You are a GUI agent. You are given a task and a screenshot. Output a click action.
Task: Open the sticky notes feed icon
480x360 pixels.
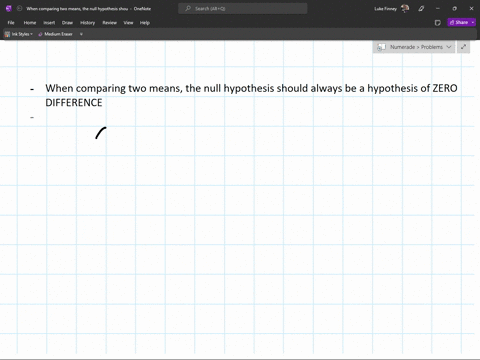(438, 23)
